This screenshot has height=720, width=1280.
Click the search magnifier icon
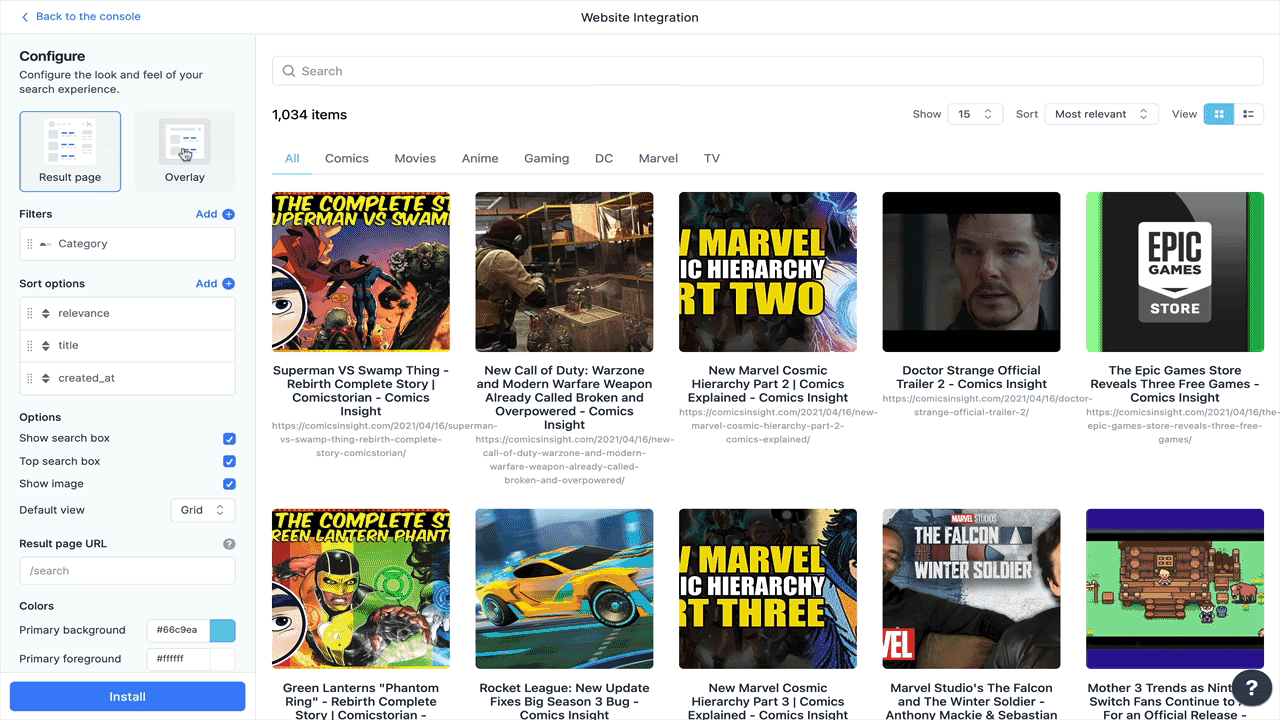tap(289, 71)
